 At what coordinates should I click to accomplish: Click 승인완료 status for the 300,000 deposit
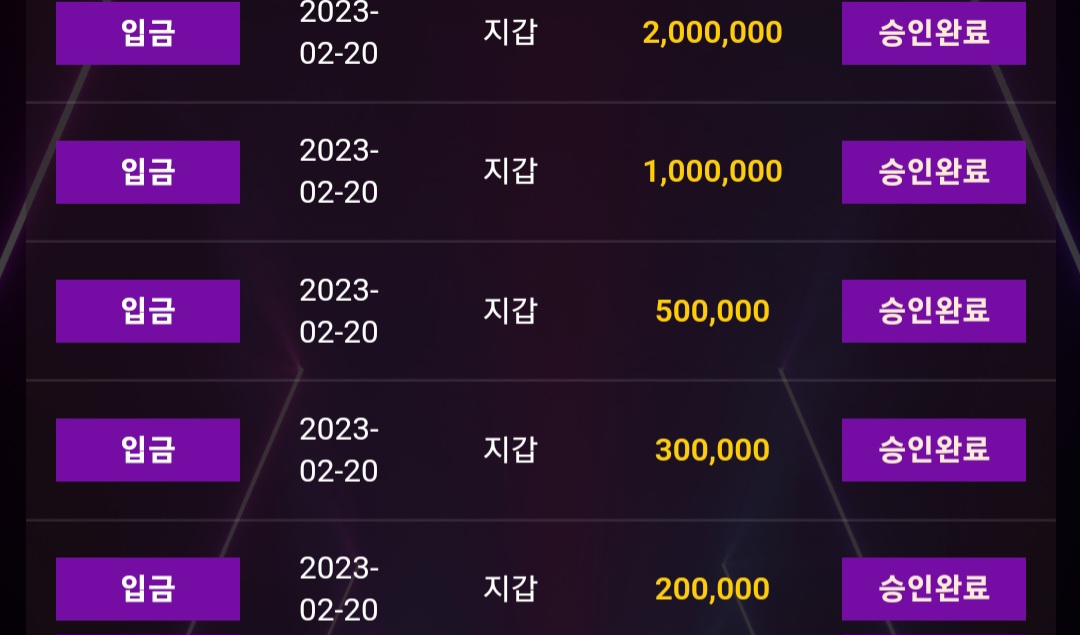click(x=933, y=450)
